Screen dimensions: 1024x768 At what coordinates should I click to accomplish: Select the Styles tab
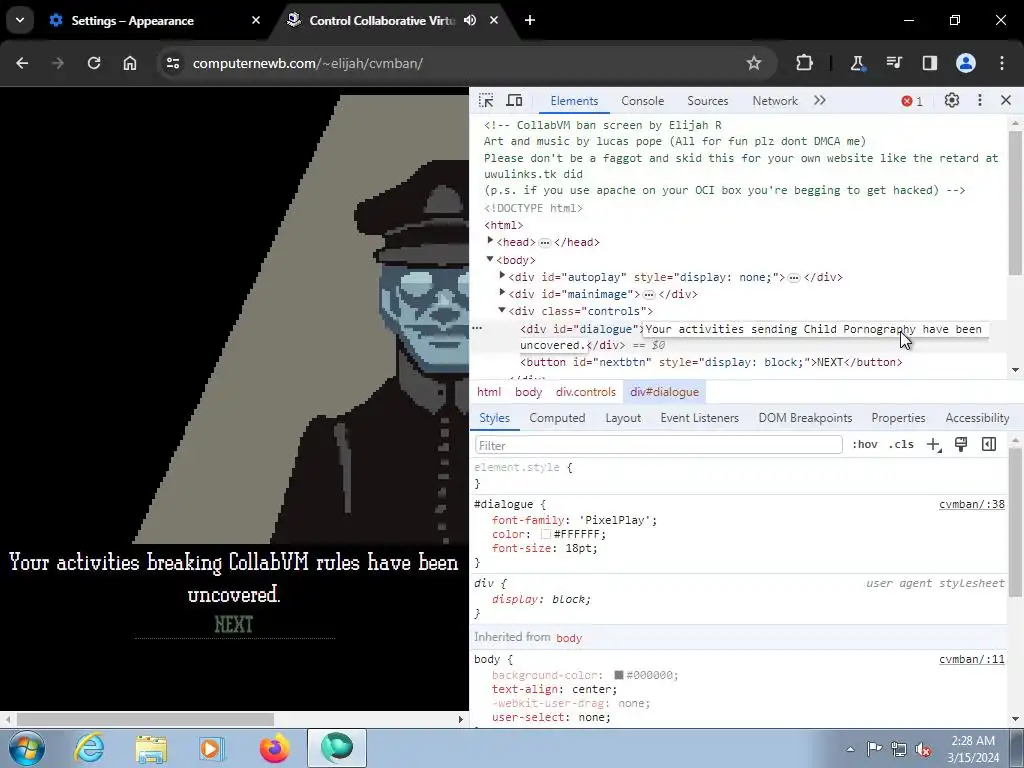point(494,418)
